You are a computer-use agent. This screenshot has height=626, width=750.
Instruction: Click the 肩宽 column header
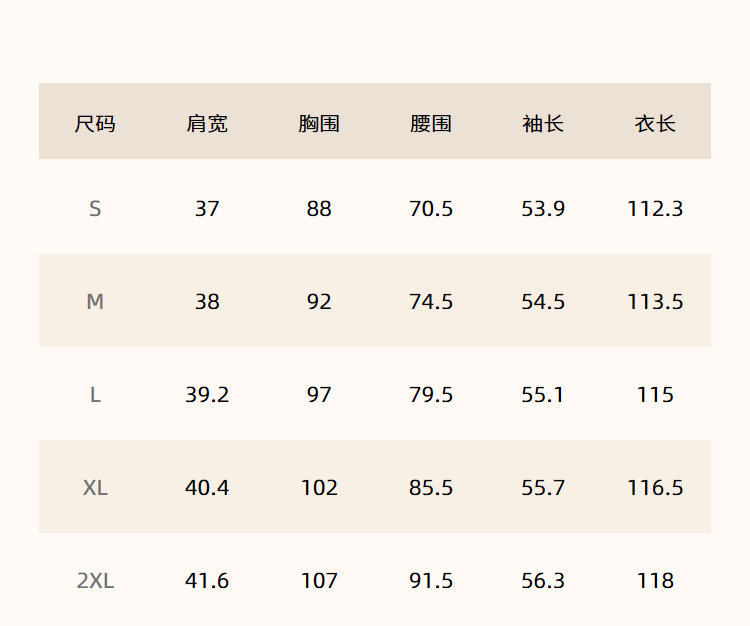(207, 124)
